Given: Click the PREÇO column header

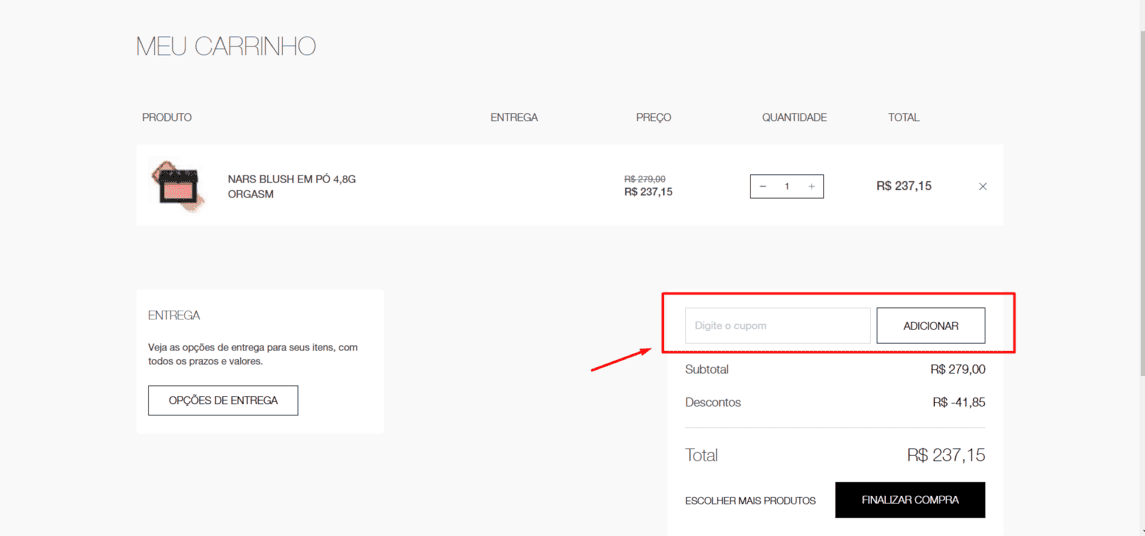Looking at the screenshot, I should 654,117.
